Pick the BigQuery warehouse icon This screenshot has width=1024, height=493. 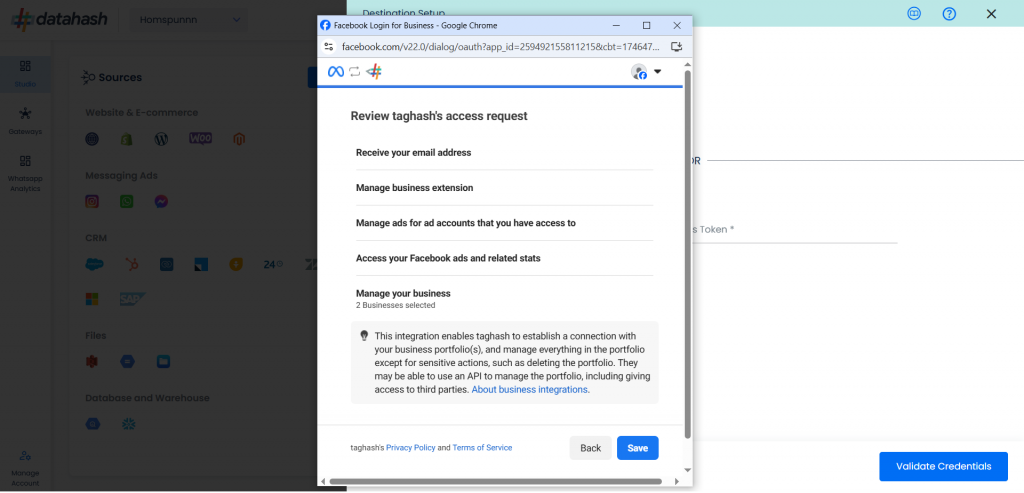click(93, 424)
